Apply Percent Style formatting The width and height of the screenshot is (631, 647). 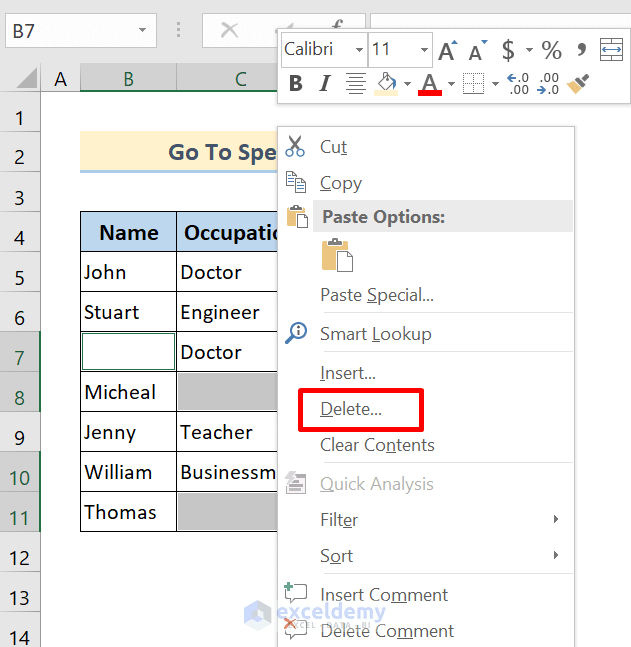tap(551, 50)
